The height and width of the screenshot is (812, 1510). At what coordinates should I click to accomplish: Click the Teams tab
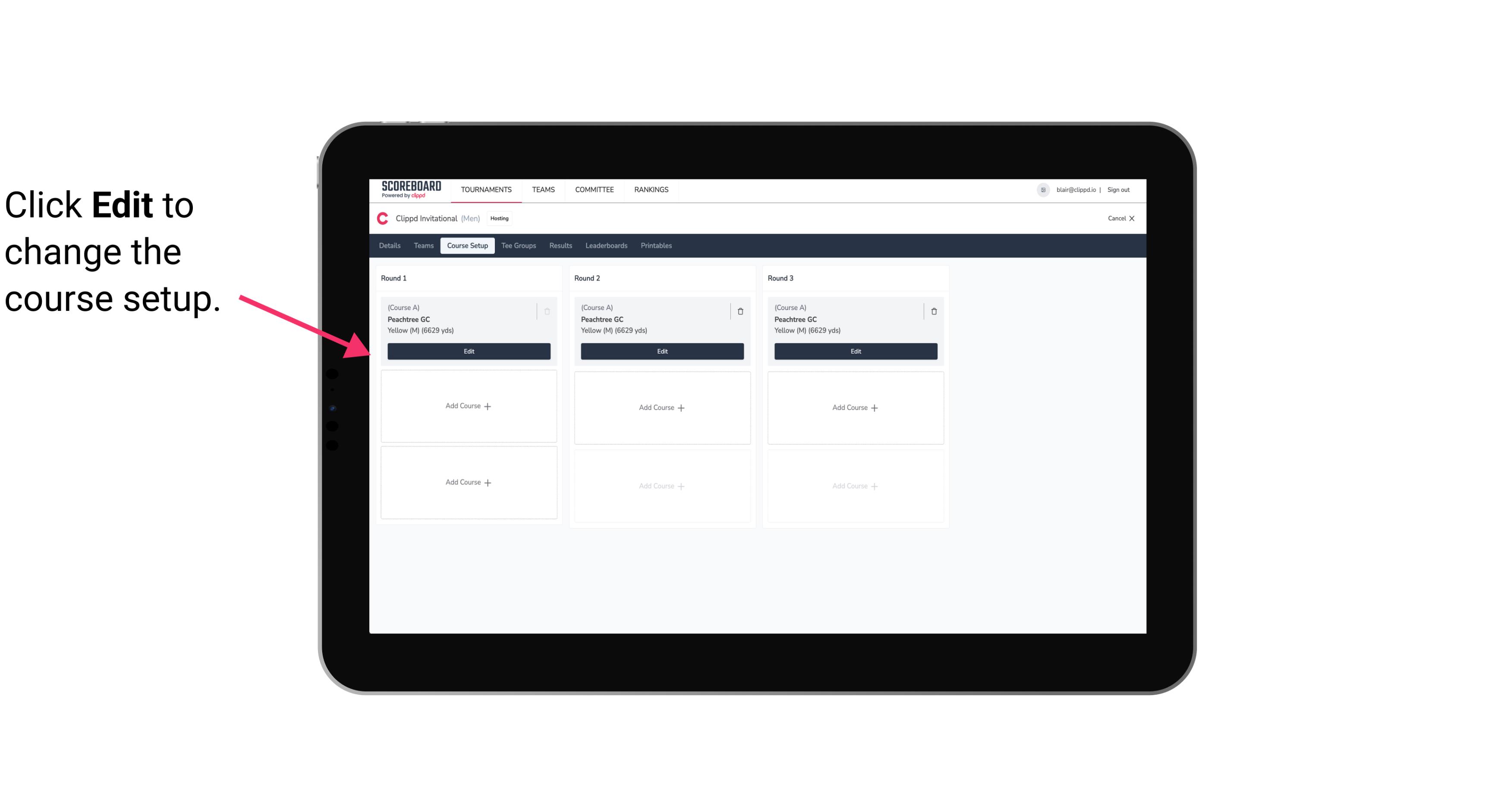coord(423,245)
